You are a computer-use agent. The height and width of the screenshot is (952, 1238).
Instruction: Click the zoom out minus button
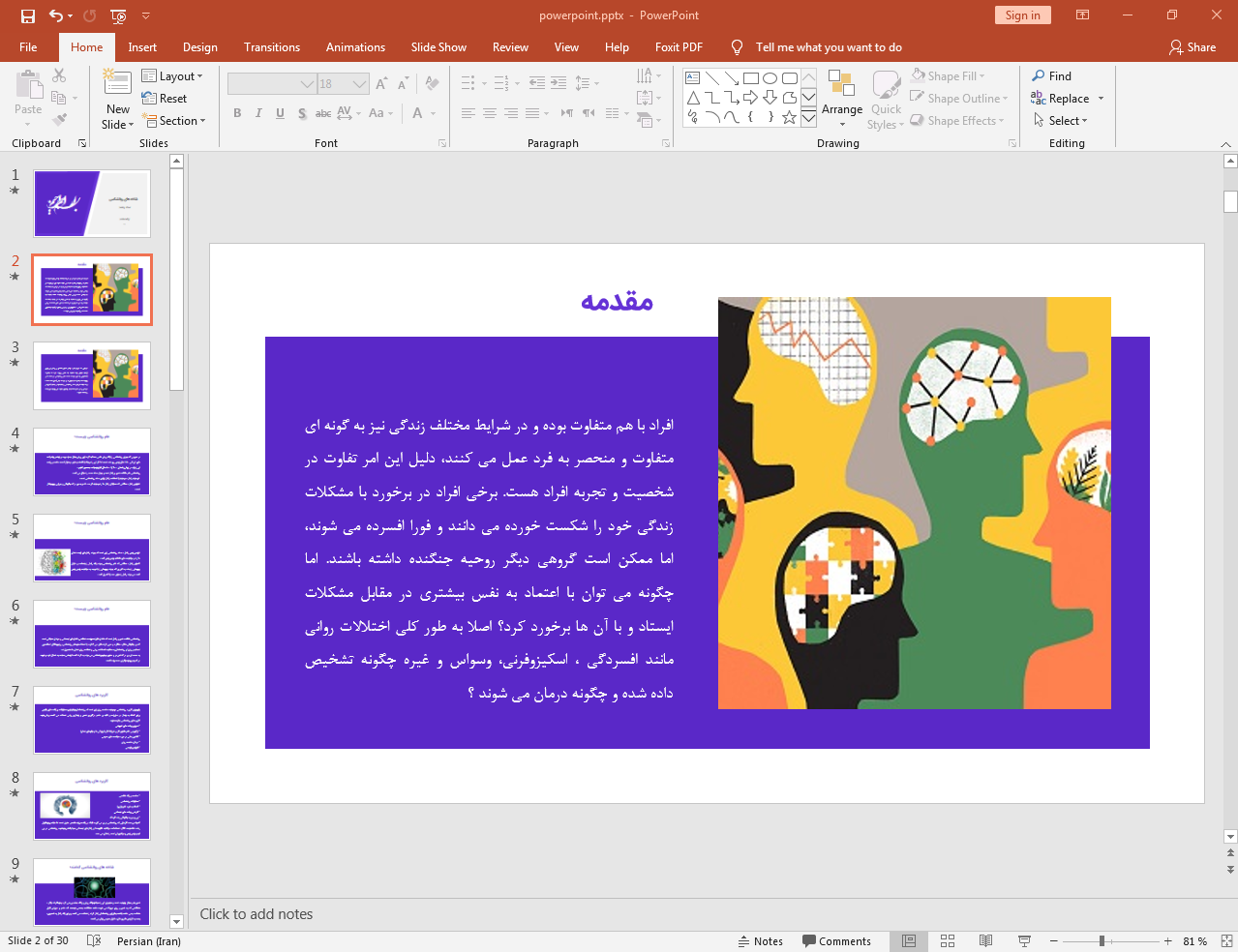click(x=1054, y=940)
